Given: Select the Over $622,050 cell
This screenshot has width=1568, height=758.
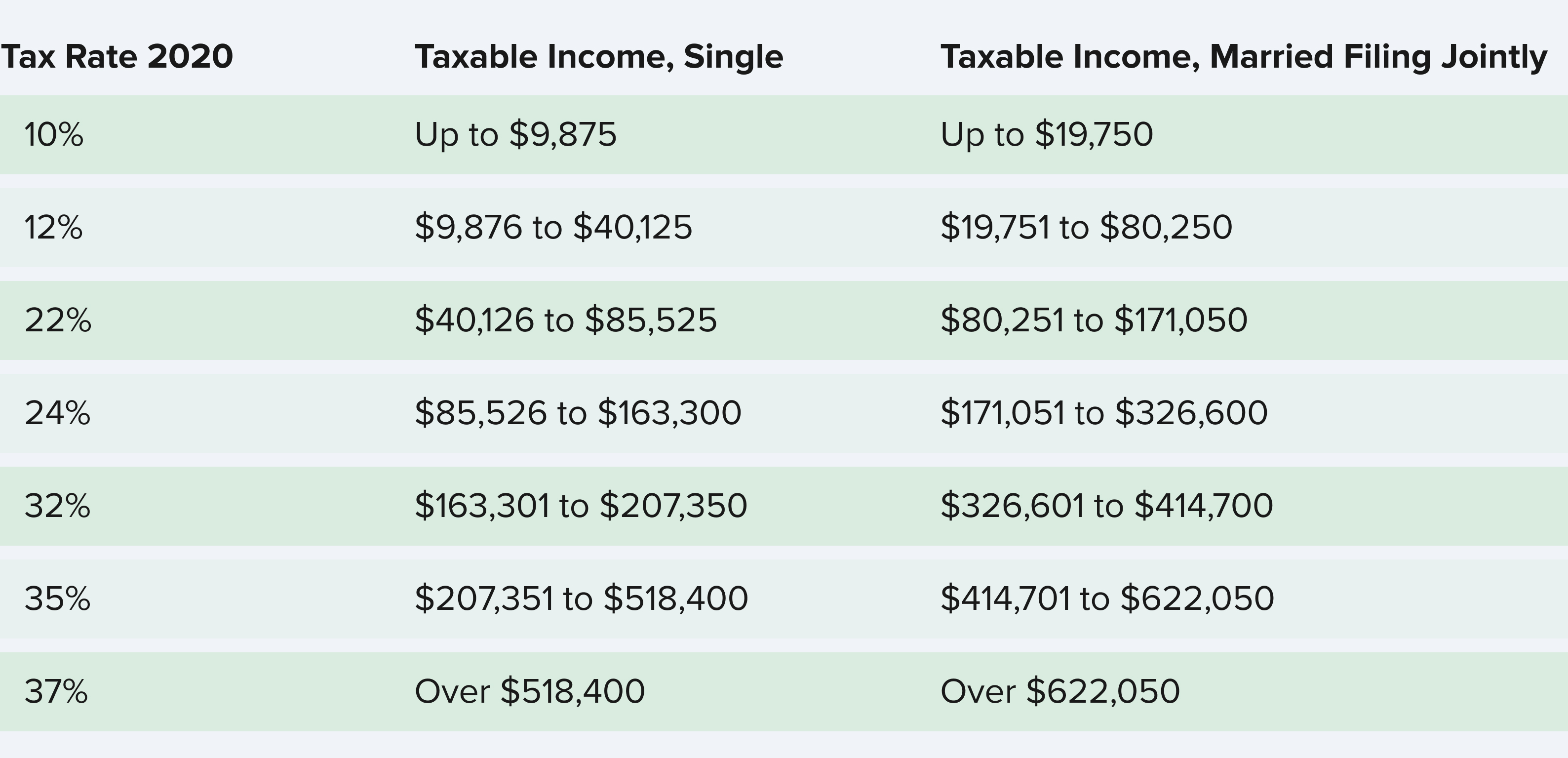Looking at the screenshot, I should [x=1060, y=692].
